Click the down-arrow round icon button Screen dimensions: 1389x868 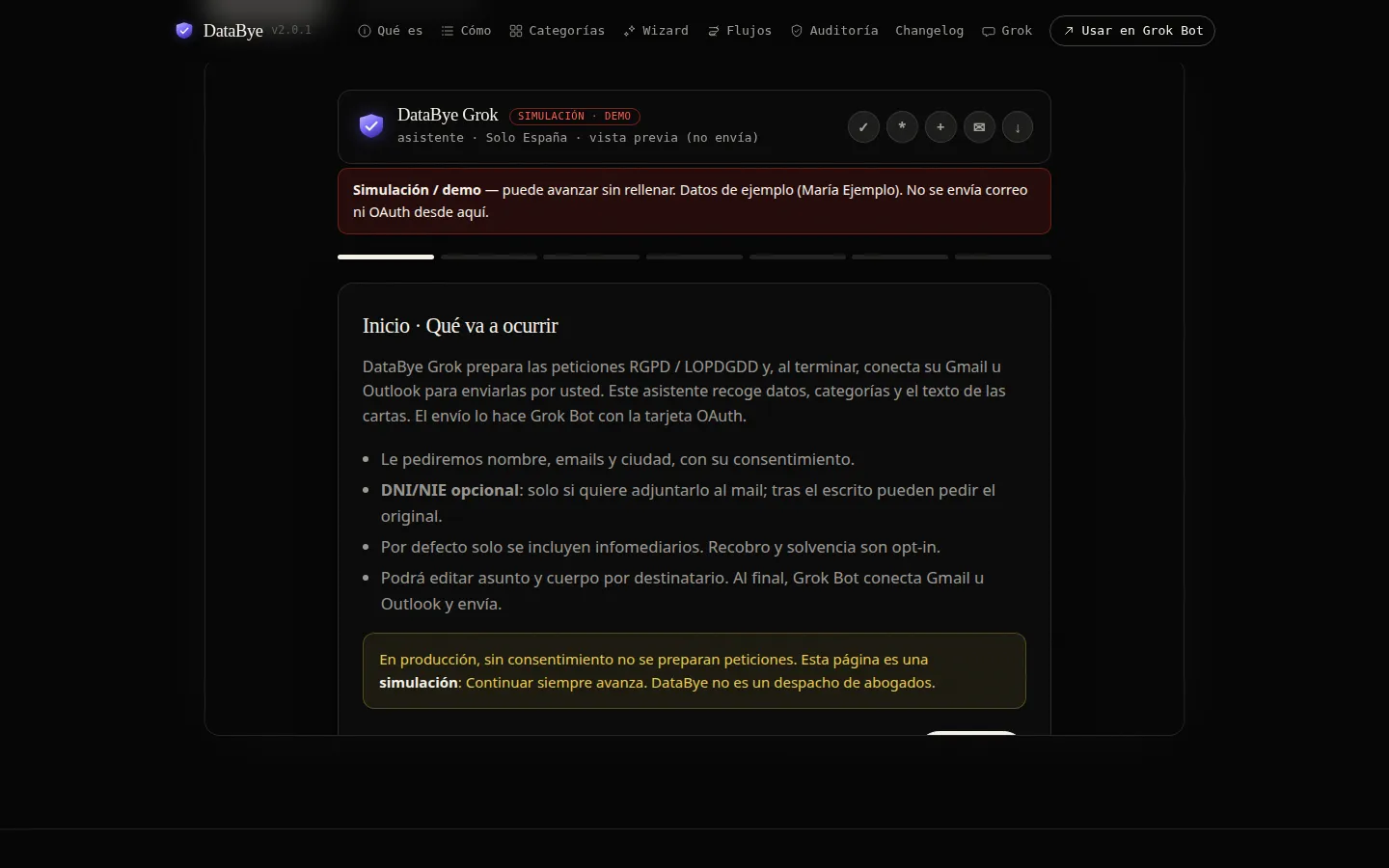click(1018, 127)
